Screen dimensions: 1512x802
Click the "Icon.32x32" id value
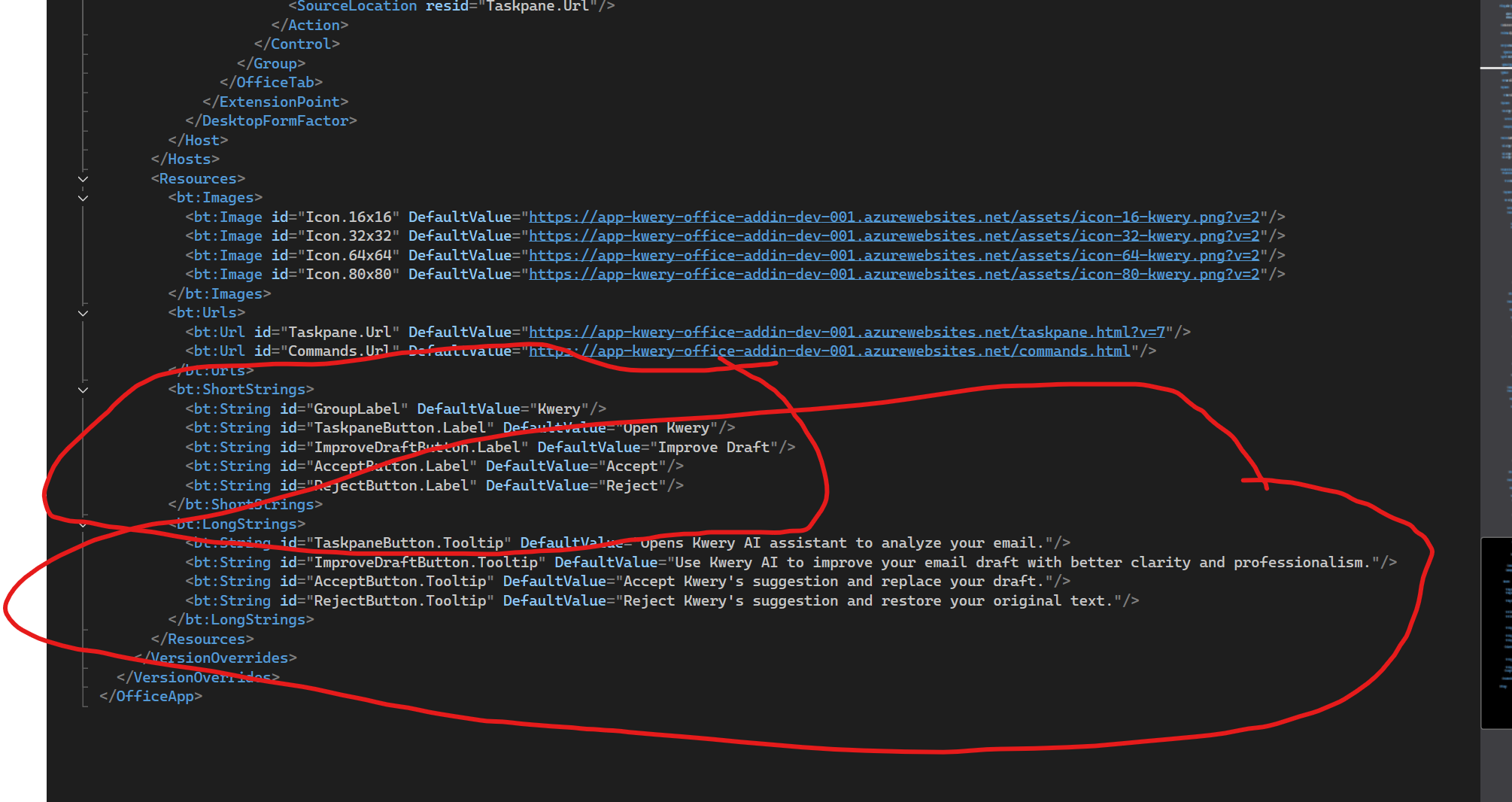click(348, 236)
